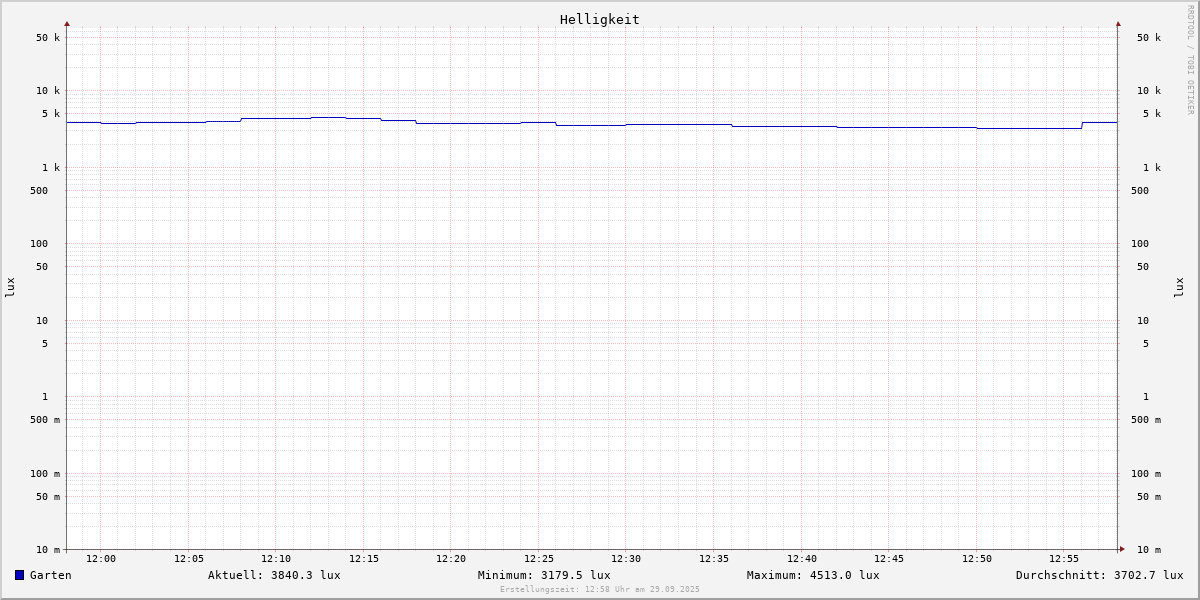Click the red arrow at the x-axis right end
This screenshot has width=1200, height=600.
(x=1122, y=549)
